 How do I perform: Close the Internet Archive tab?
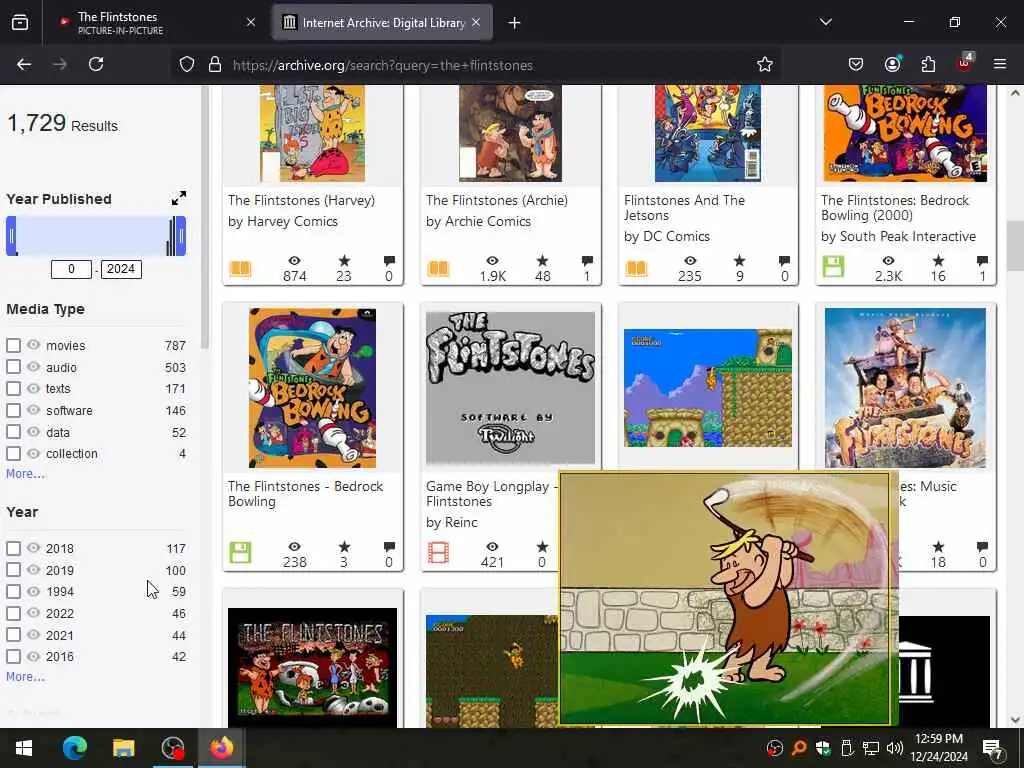pos(476,23)
